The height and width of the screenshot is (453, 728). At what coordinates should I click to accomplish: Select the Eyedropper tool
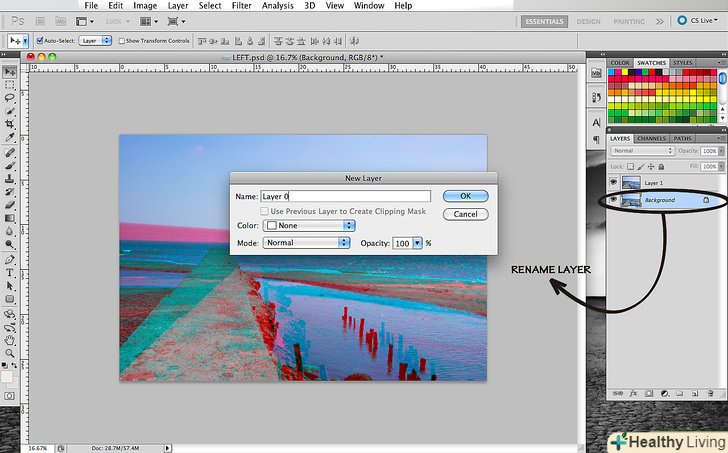pos(10,138)
